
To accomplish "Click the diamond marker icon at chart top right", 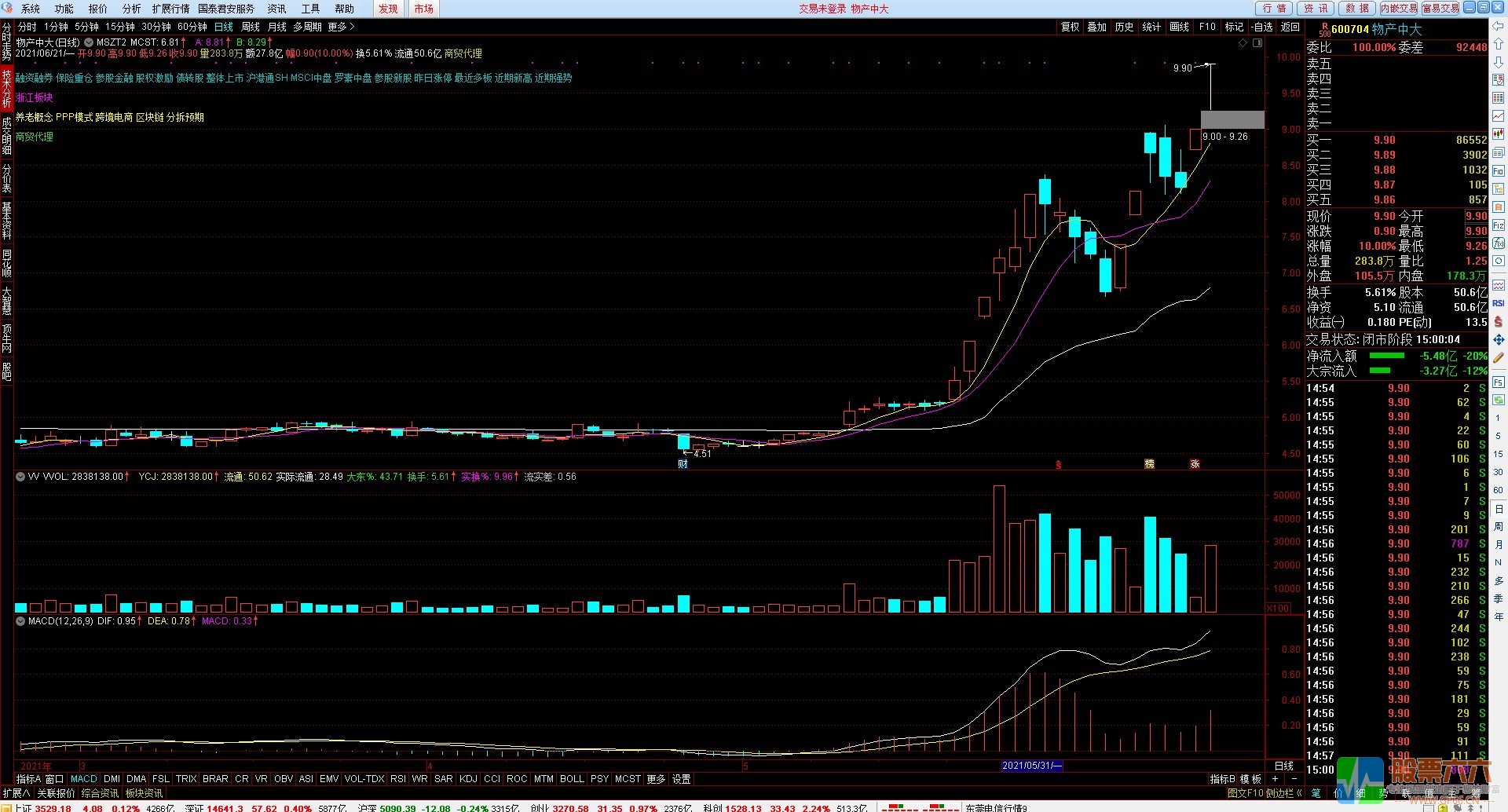I will (x=1243, y=43).
